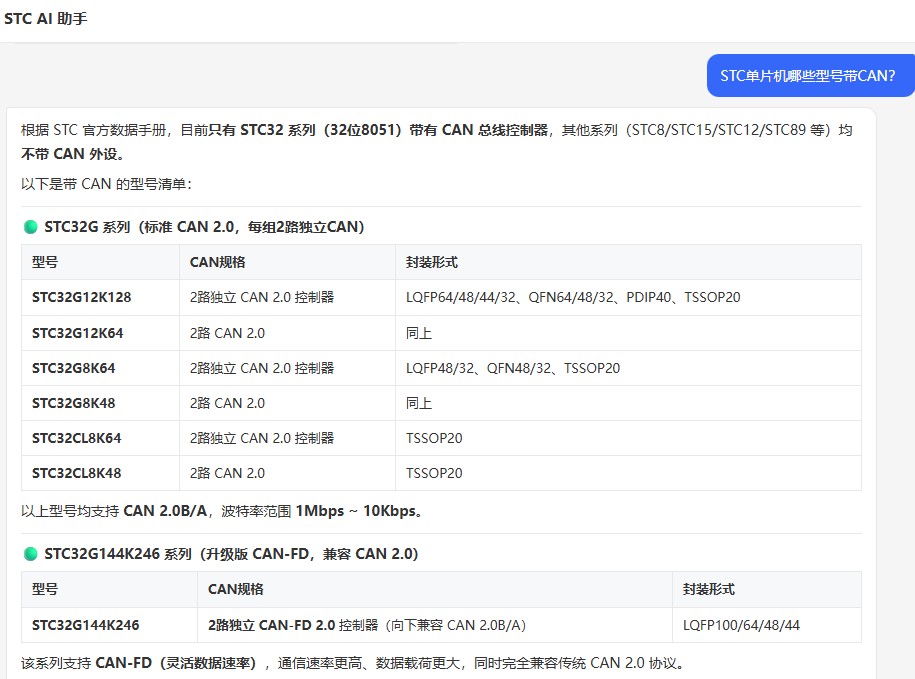Click the line 以下是带 CAN 的型号清单
The height and width of the screenshot is (679, 915).
[x=106, y=184]
